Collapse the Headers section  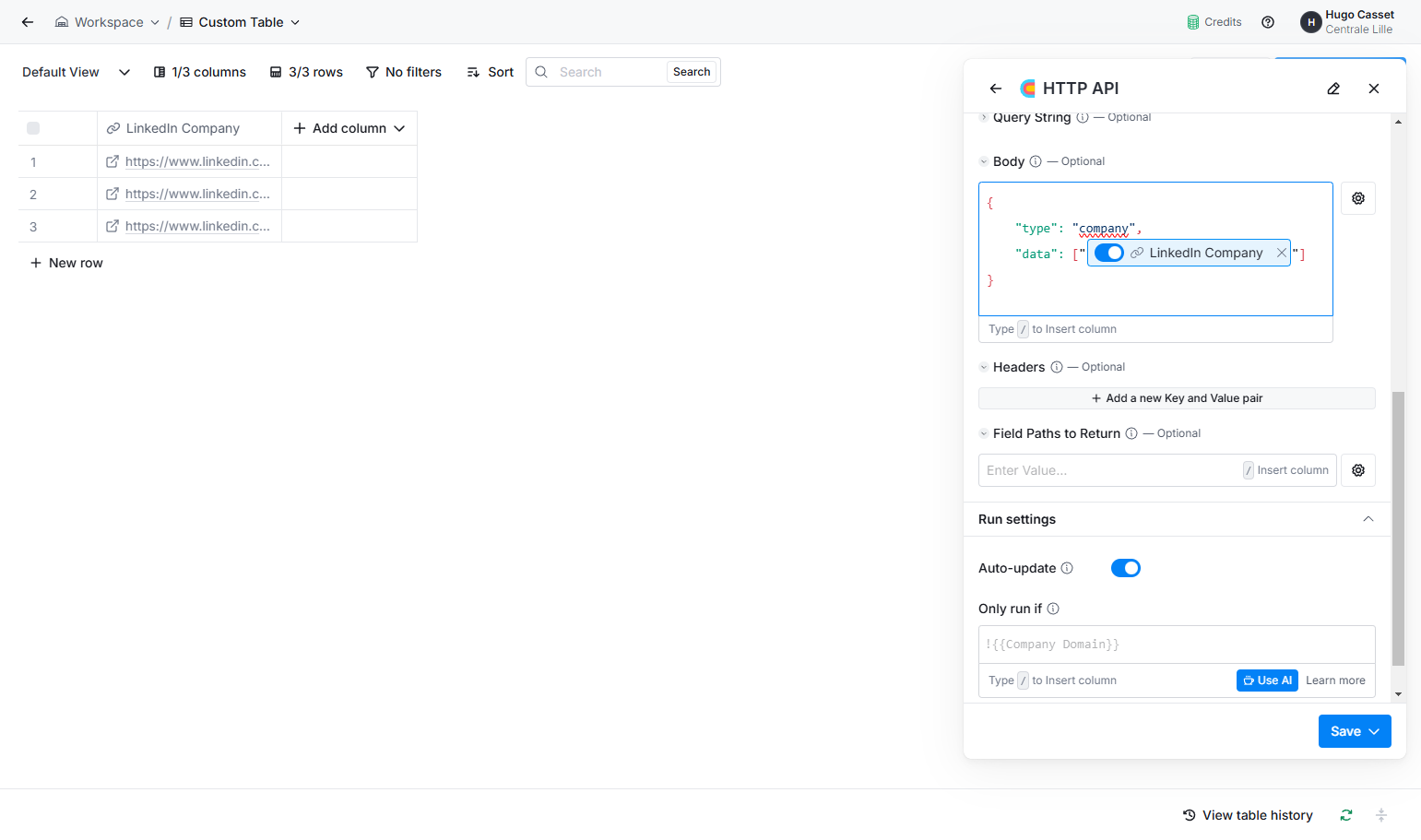click(984, 367)
